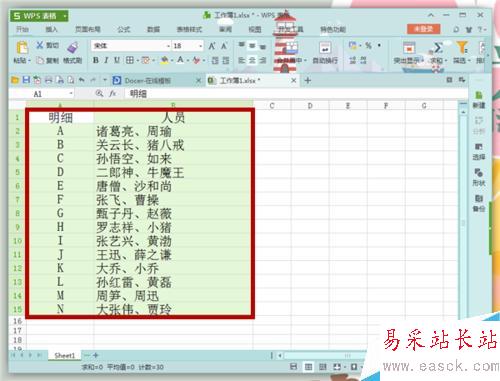Add a new document tab with plus
500x381 pixels.
click(x=308, y=80)
